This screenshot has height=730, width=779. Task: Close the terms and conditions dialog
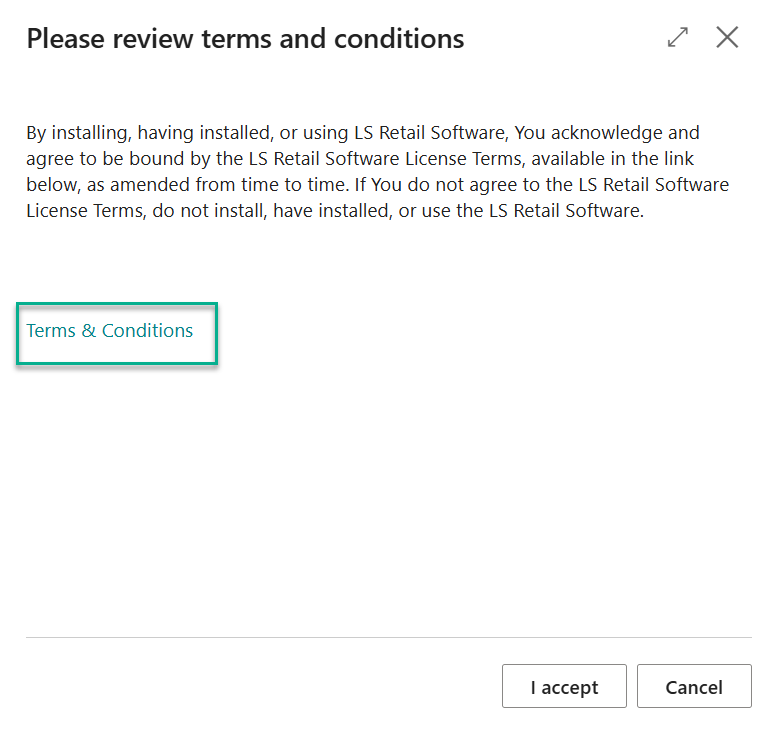pyautogui.click(x=727, y=38)
